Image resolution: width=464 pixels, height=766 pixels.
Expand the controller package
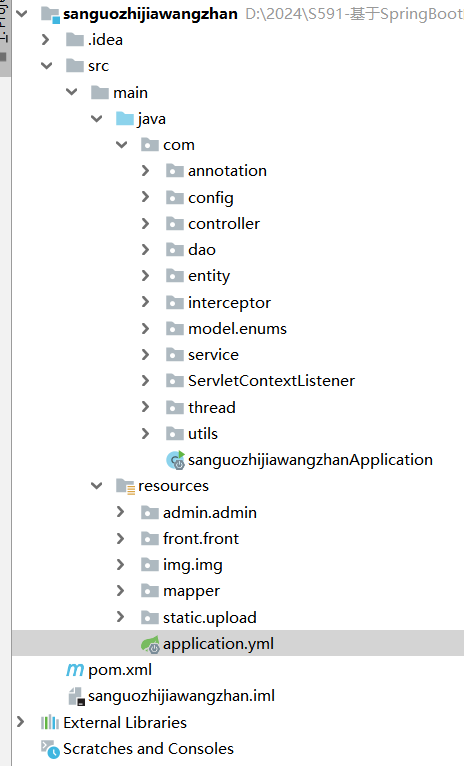tap(145, 223)
